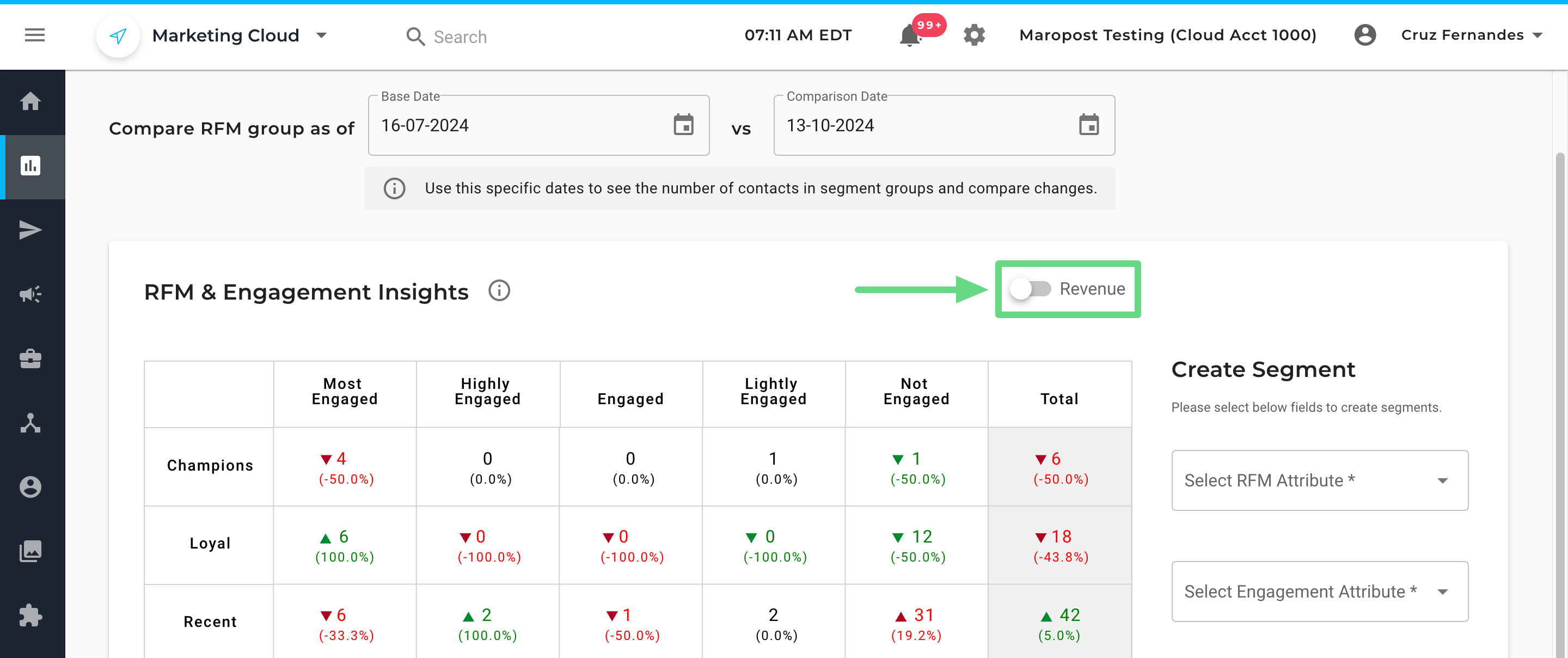This screenshot has height=658, width=1568.
Task: Click the puzzle piece integrations icon
Action: pyautogui.click(x=30, y=616)
